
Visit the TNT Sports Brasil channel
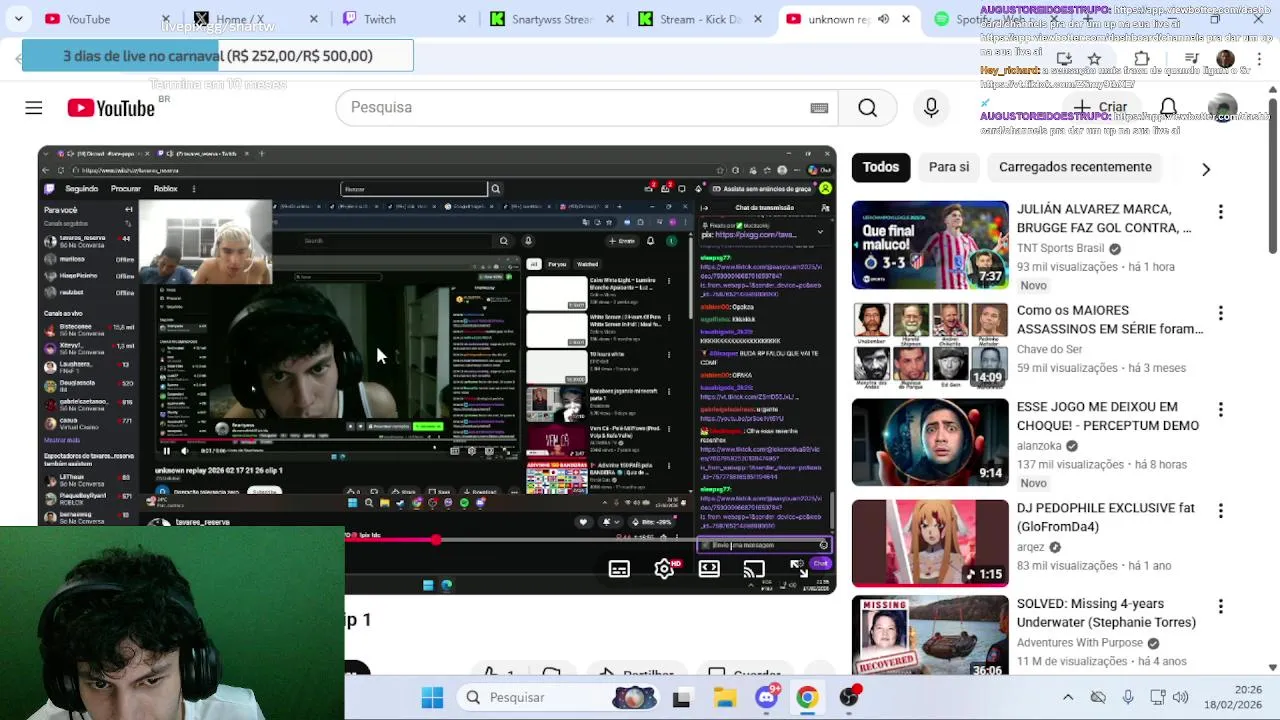pos(1061,248)
